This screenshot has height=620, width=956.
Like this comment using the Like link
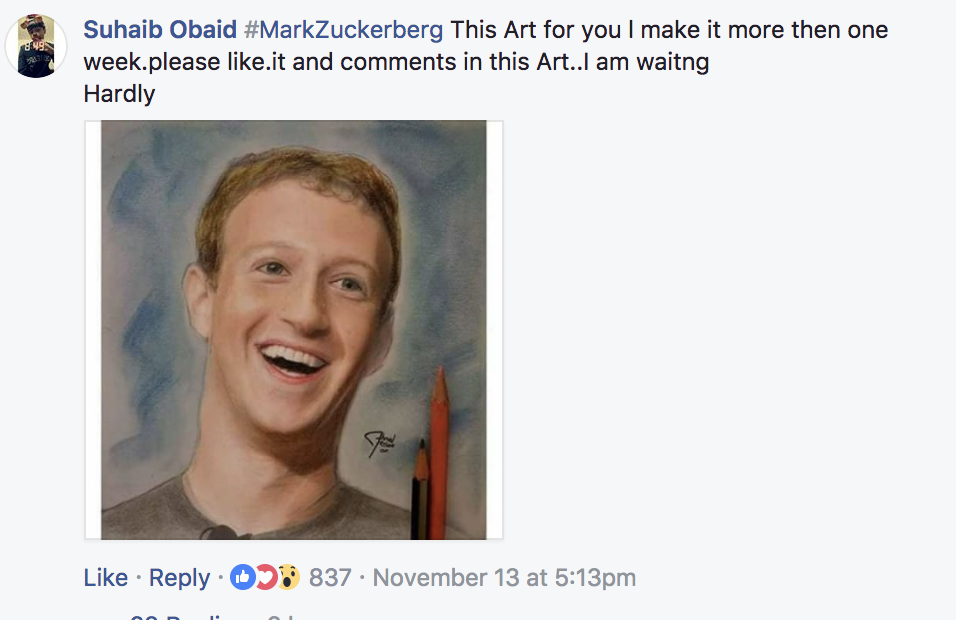(105, 577)
